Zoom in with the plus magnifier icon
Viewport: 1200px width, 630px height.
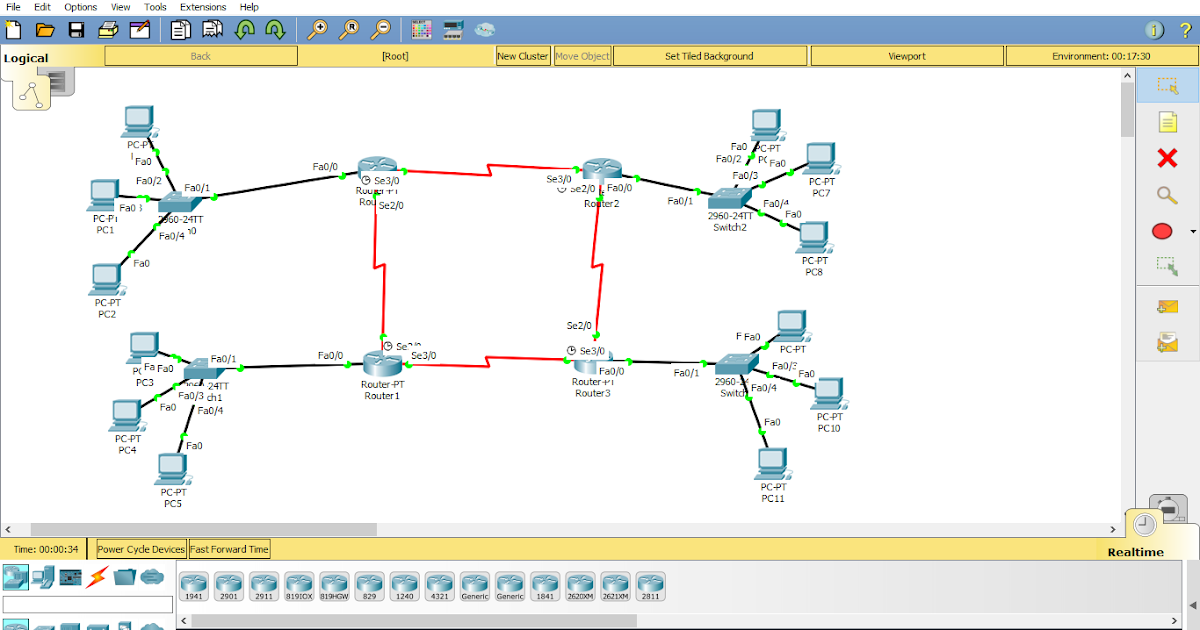point(319,29)
